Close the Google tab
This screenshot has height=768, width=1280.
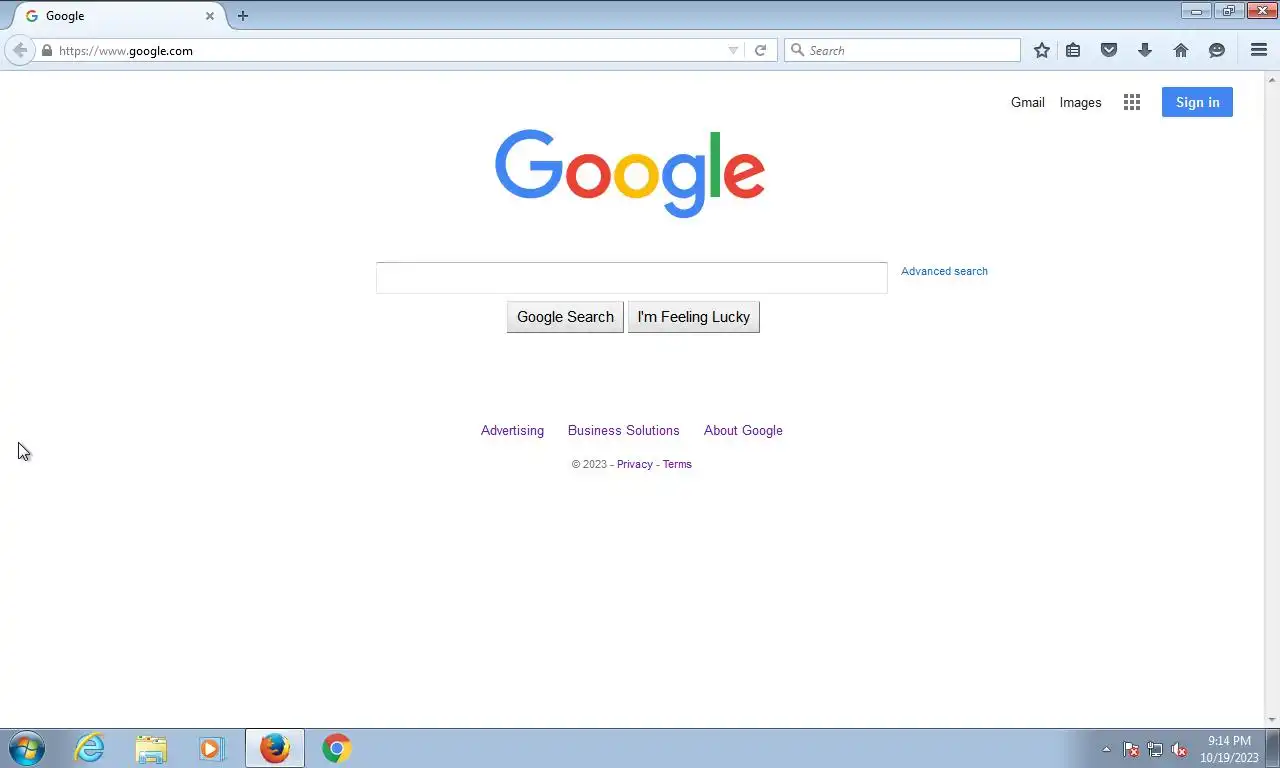[210, 16]
